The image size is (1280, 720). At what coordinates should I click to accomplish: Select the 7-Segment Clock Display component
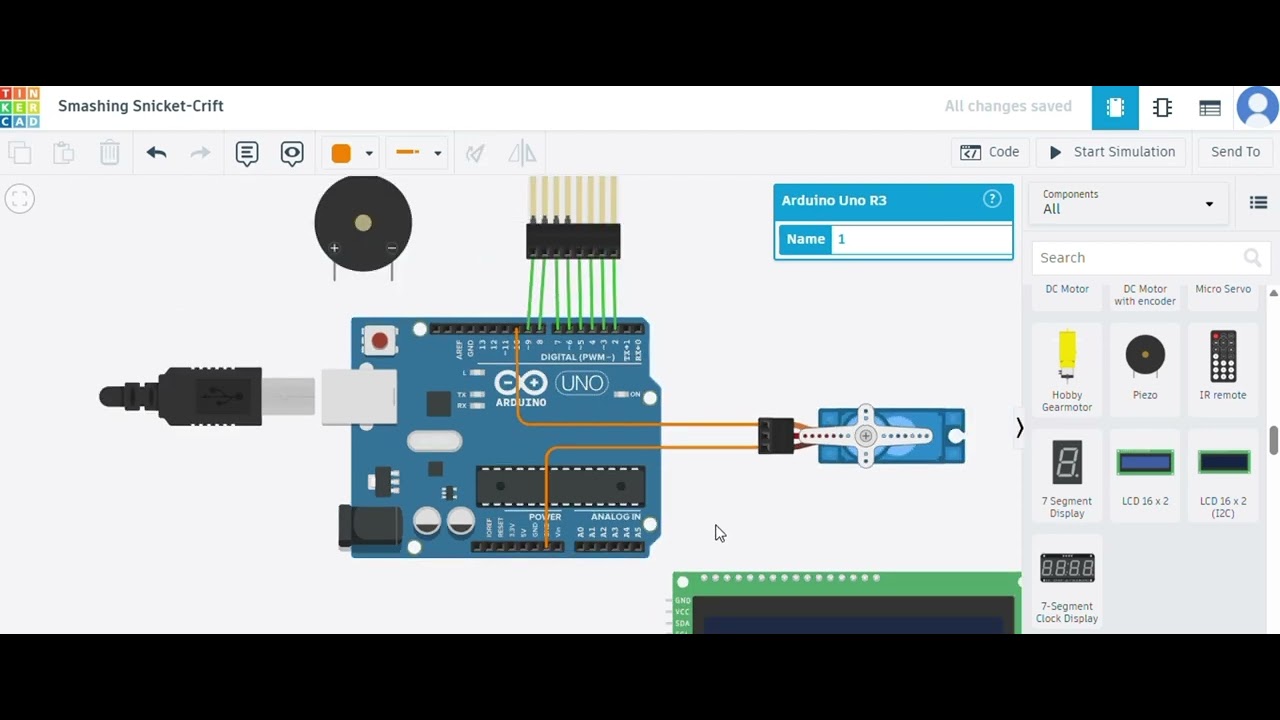click(x=1067, y=582)
